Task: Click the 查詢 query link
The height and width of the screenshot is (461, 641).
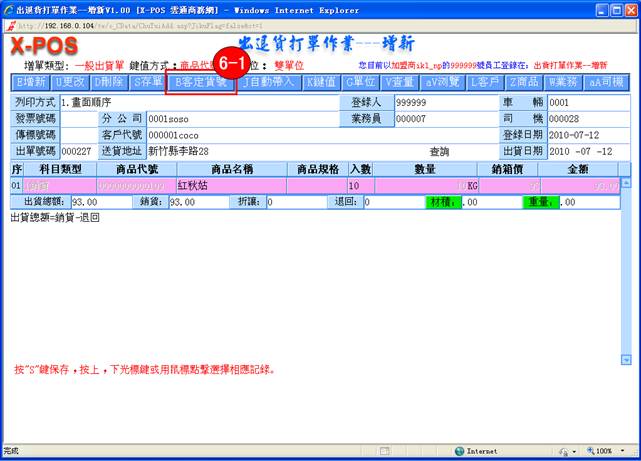Action: [x=440, y=151]
